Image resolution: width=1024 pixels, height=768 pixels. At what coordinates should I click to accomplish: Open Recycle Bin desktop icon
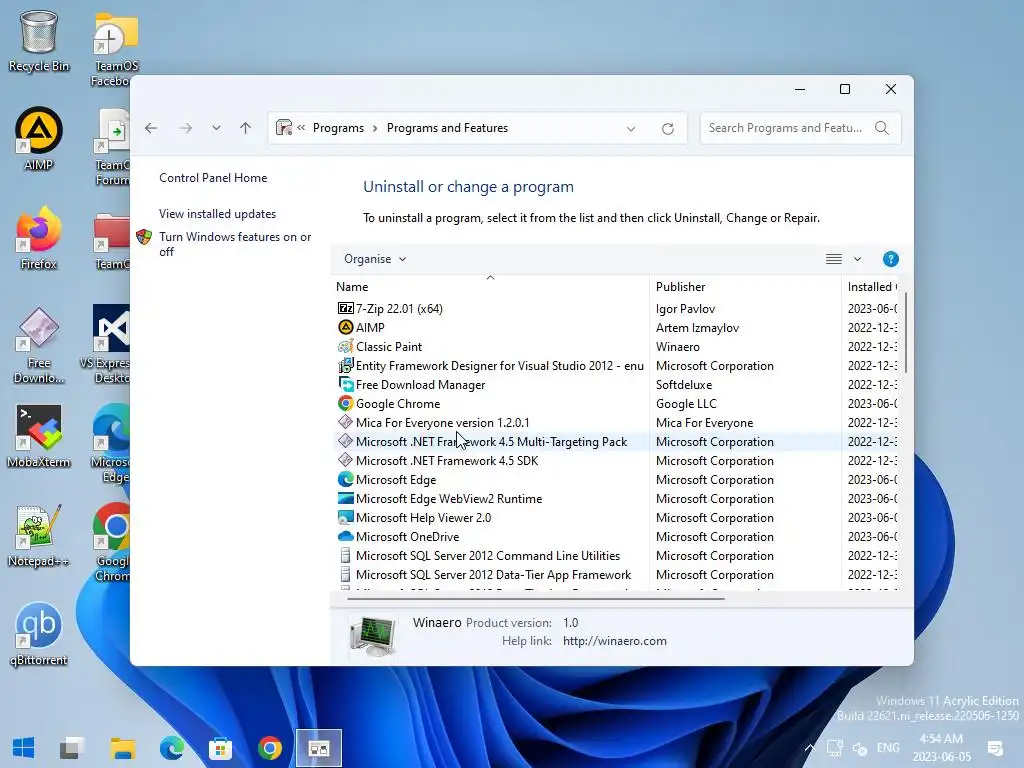pyautogui.click(x=39, y=42)
